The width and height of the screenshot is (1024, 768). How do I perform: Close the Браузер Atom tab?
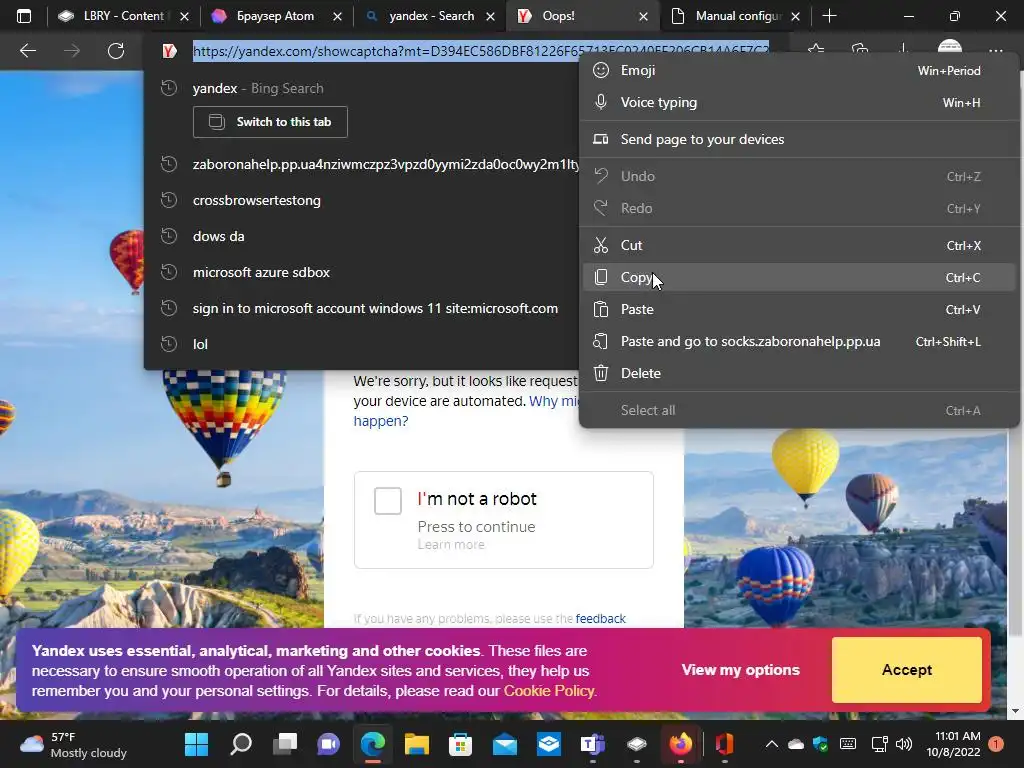tap(337, 17)
